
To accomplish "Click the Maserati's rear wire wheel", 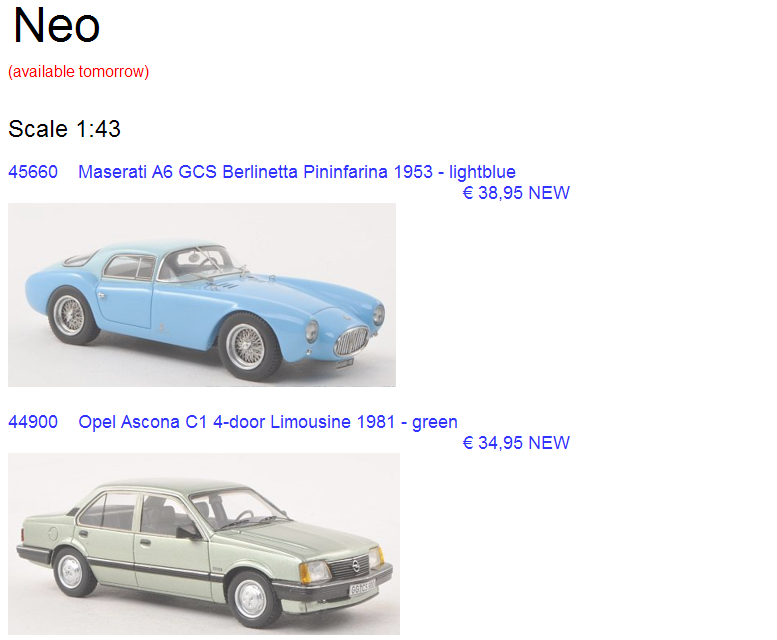I will 70,315.
